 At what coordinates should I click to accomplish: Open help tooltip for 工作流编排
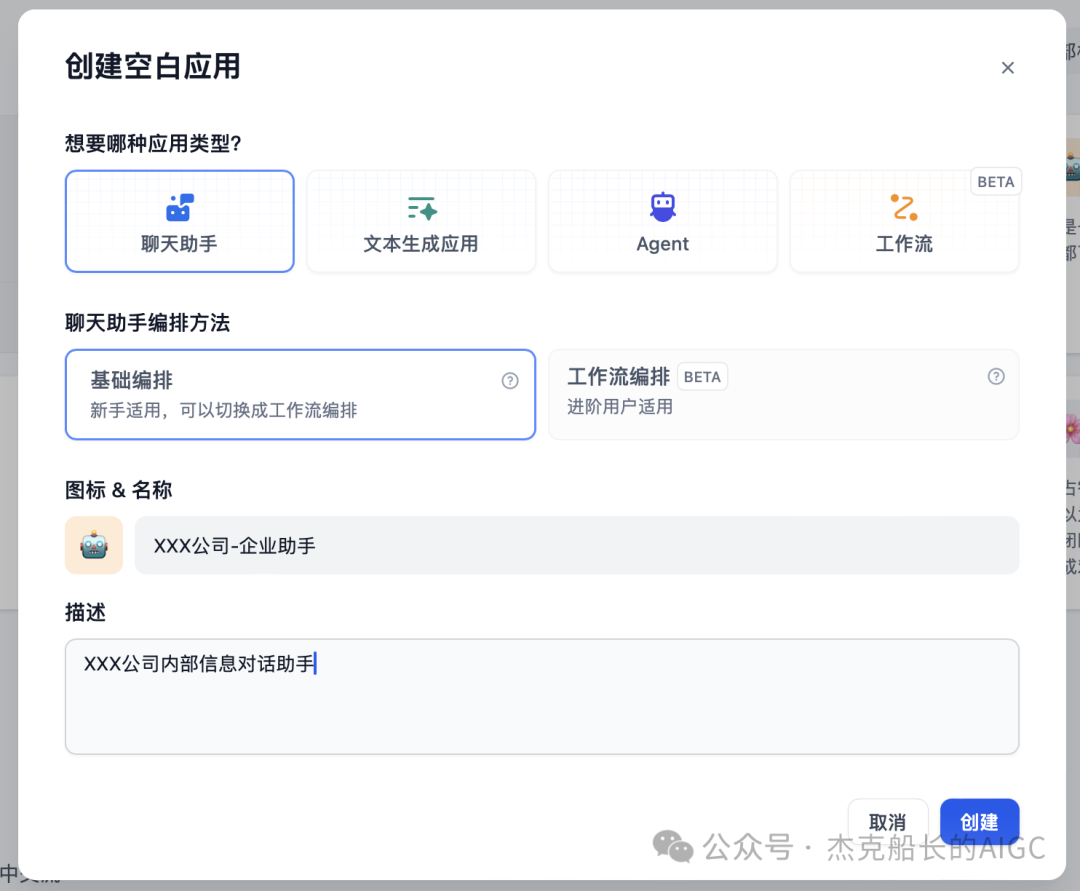996,377
